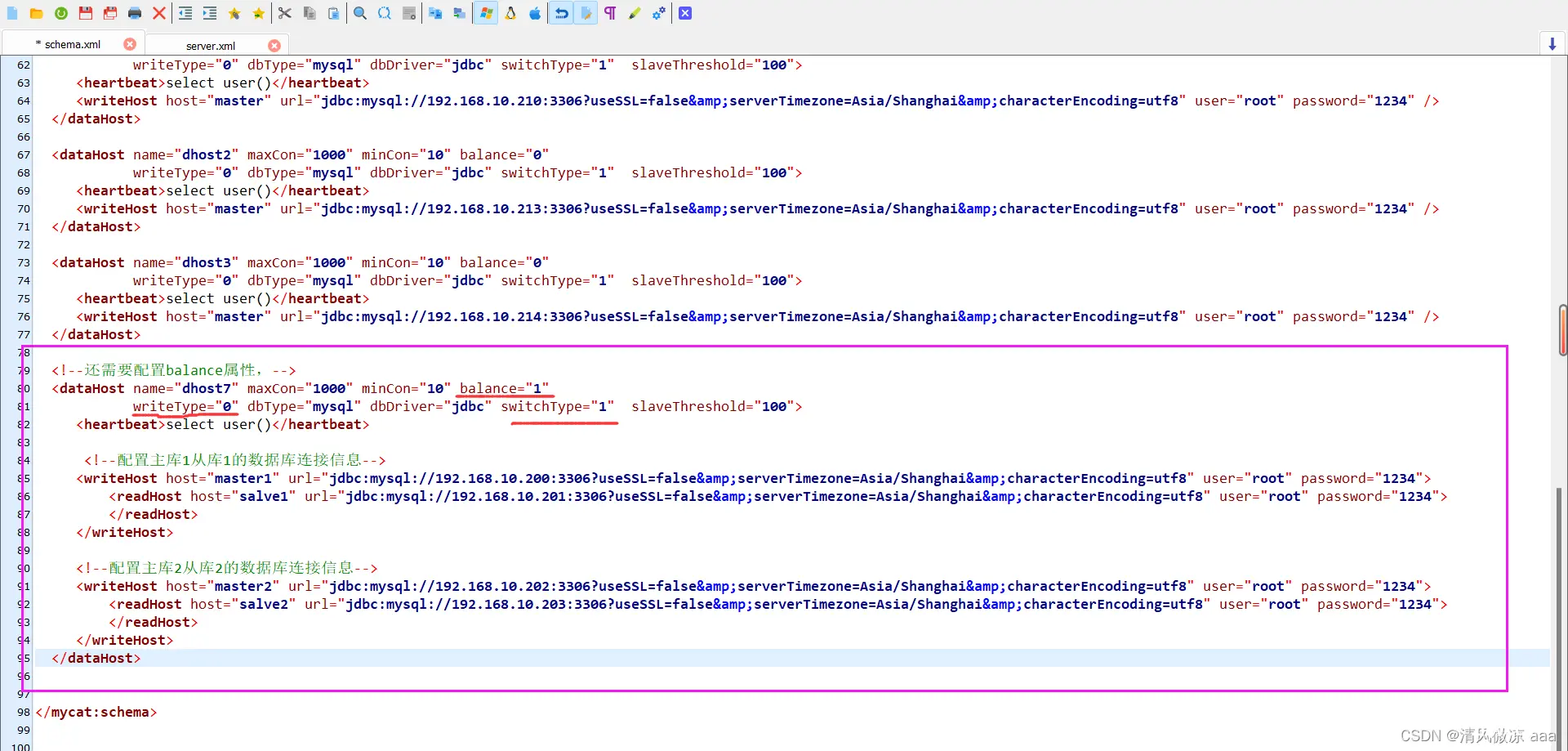
Task: Click host="salve2" in readHost tag
Action: pos(243,604)
